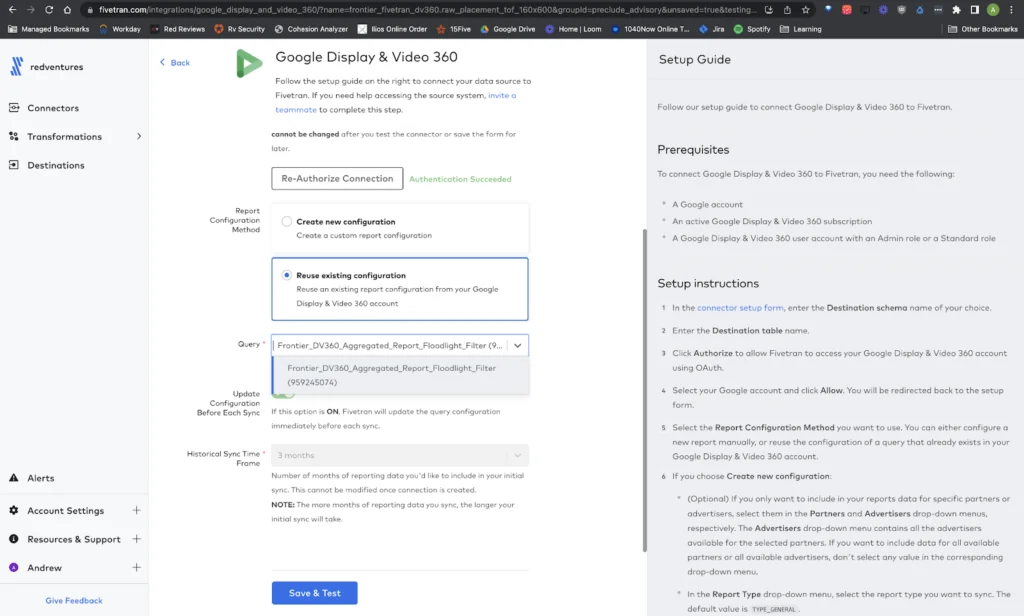Select the Reuse existing configuration radio option

tap(287, 275)
